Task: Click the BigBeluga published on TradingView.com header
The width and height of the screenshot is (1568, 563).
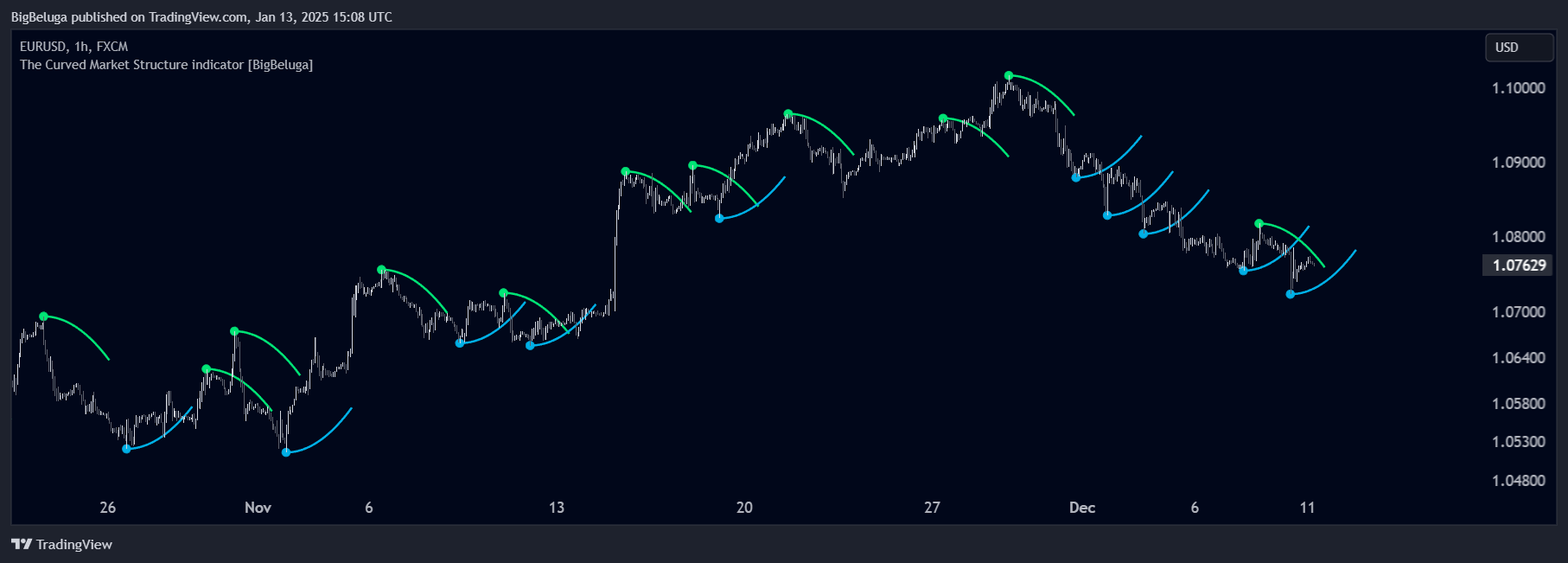Action: (201, 16)
